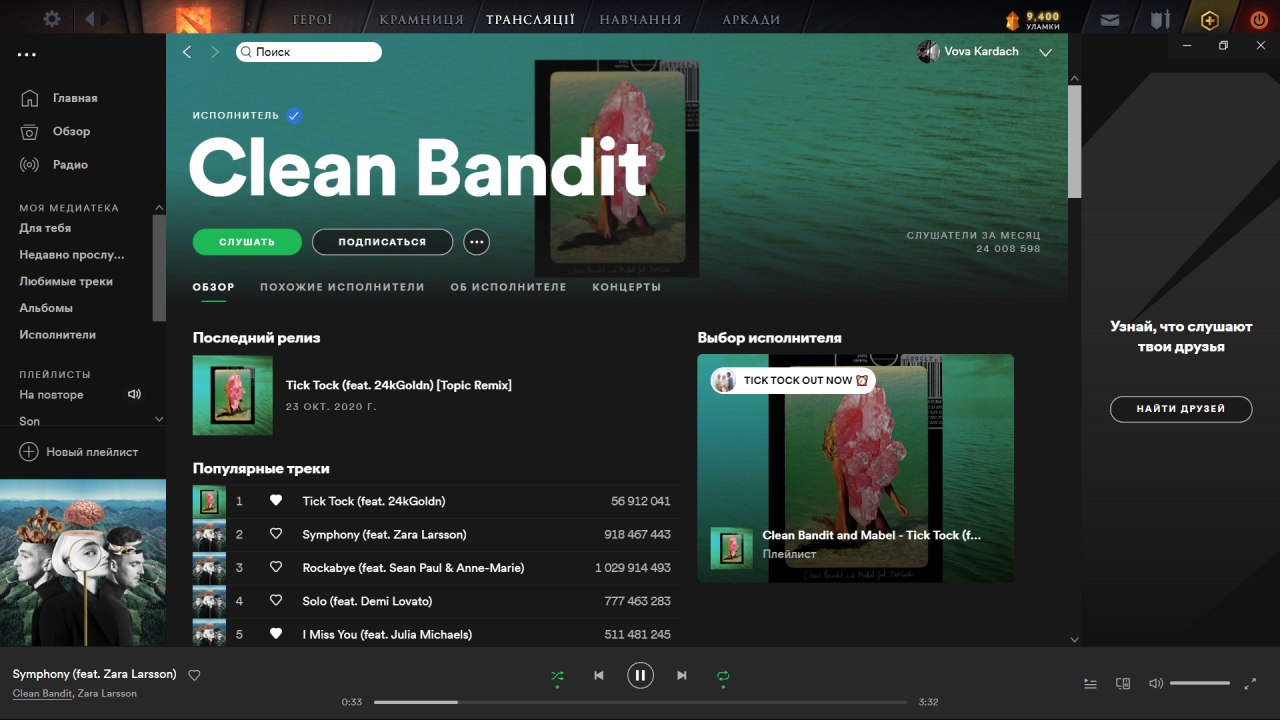Switch to Об исполнителе tab
Screen dimensions: 1280x720
coord(508,287)
